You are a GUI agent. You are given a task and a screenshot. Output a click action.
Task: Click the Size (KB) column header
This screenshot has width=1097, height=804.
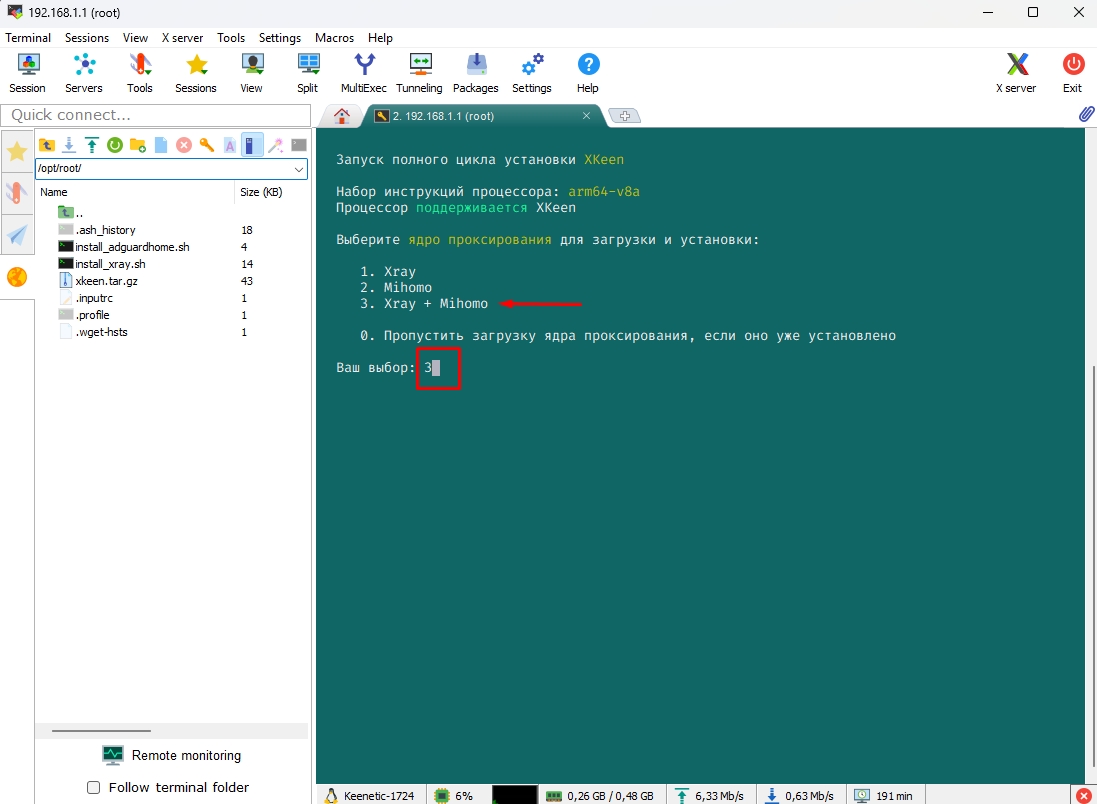[261, 192]
